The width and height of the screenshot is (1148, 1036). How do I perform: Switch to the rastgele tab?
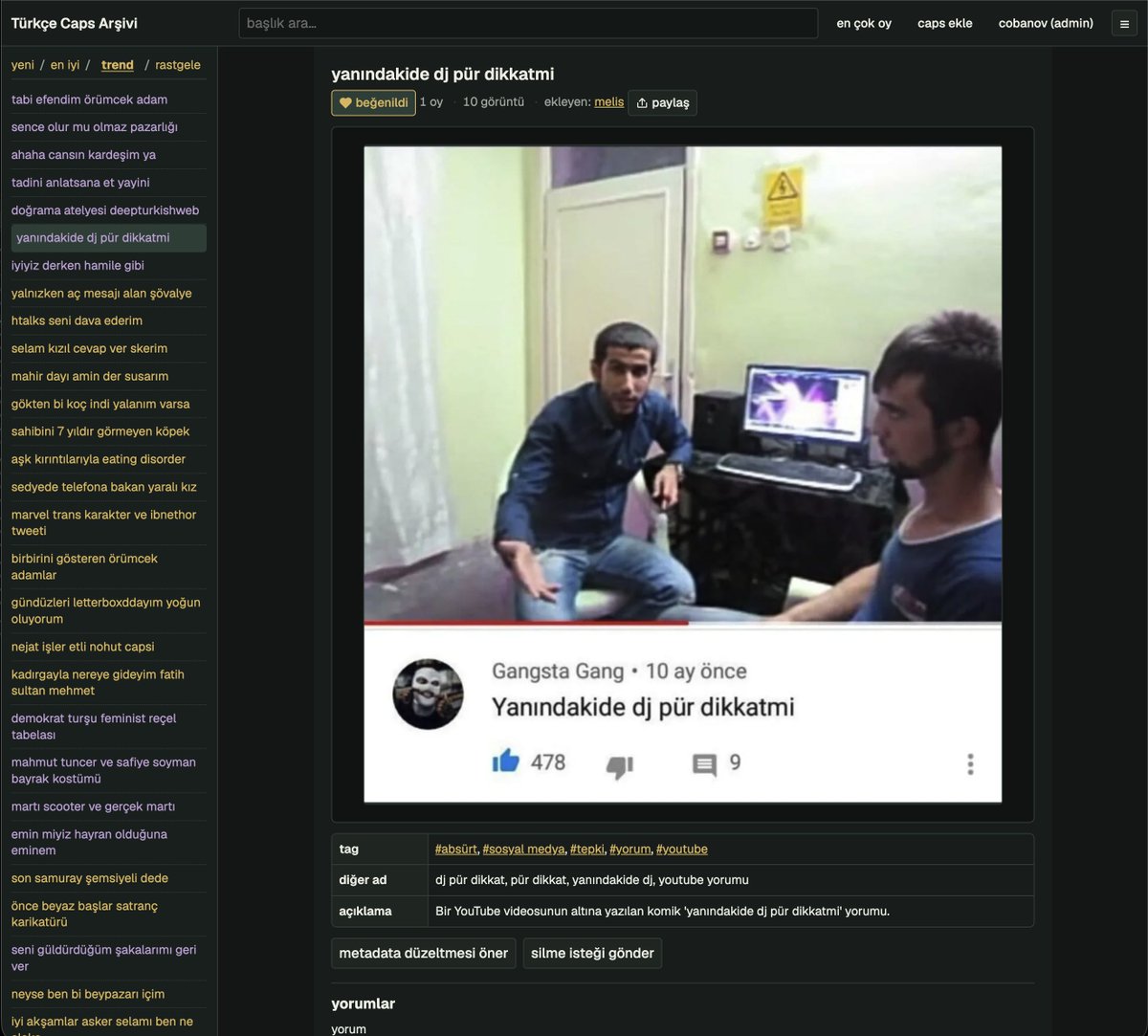[x=178, y=65]
